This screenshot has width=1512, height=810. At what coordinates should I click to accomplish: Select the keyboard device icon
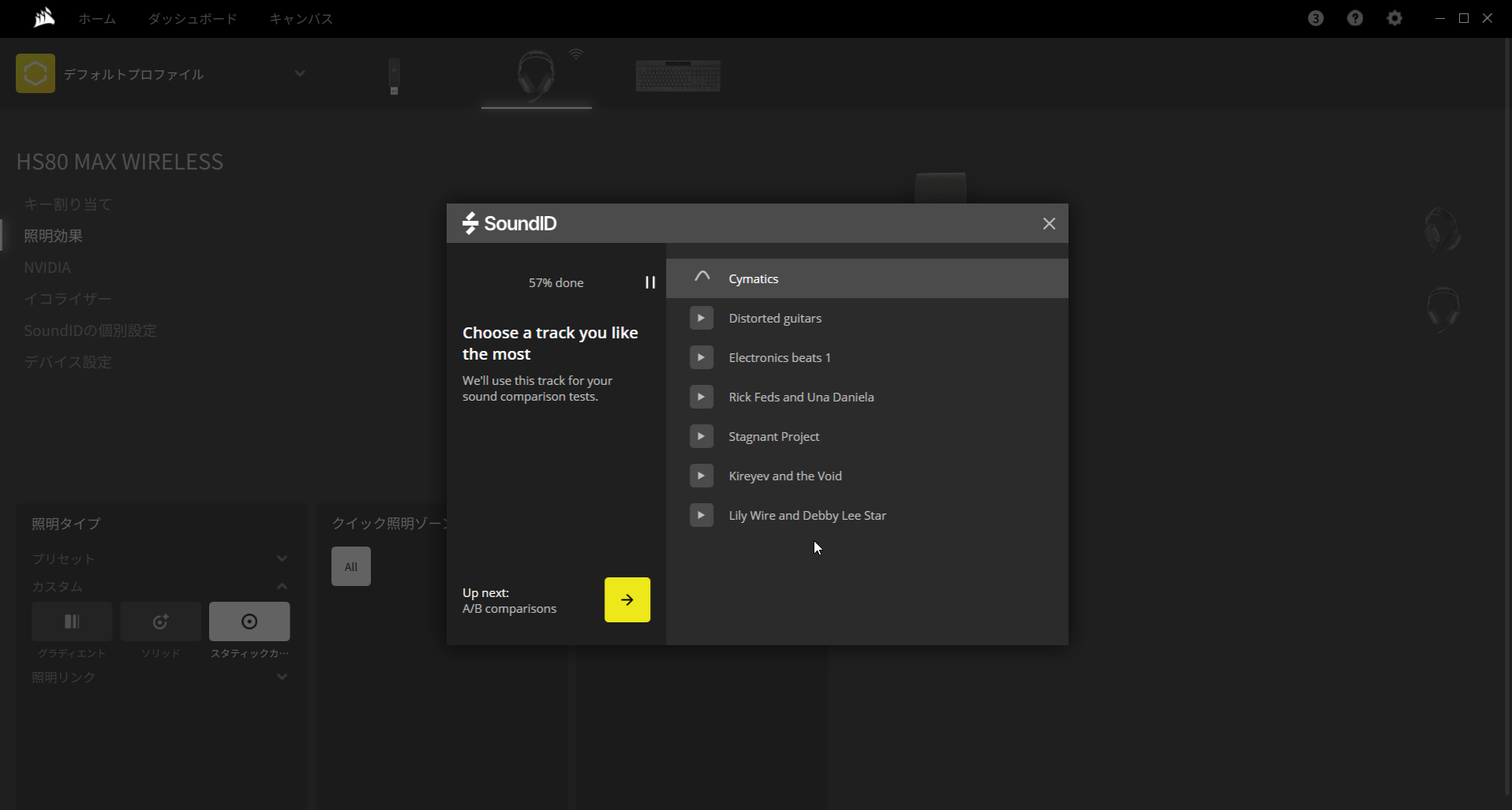click(678, 76)
